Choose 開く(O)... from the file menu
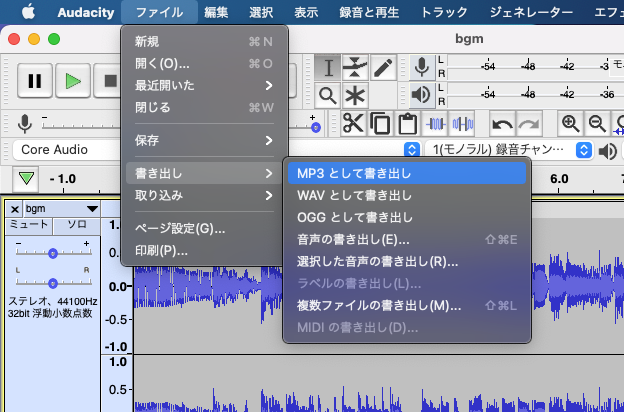The image size is (624, 412). pos(204,63)
